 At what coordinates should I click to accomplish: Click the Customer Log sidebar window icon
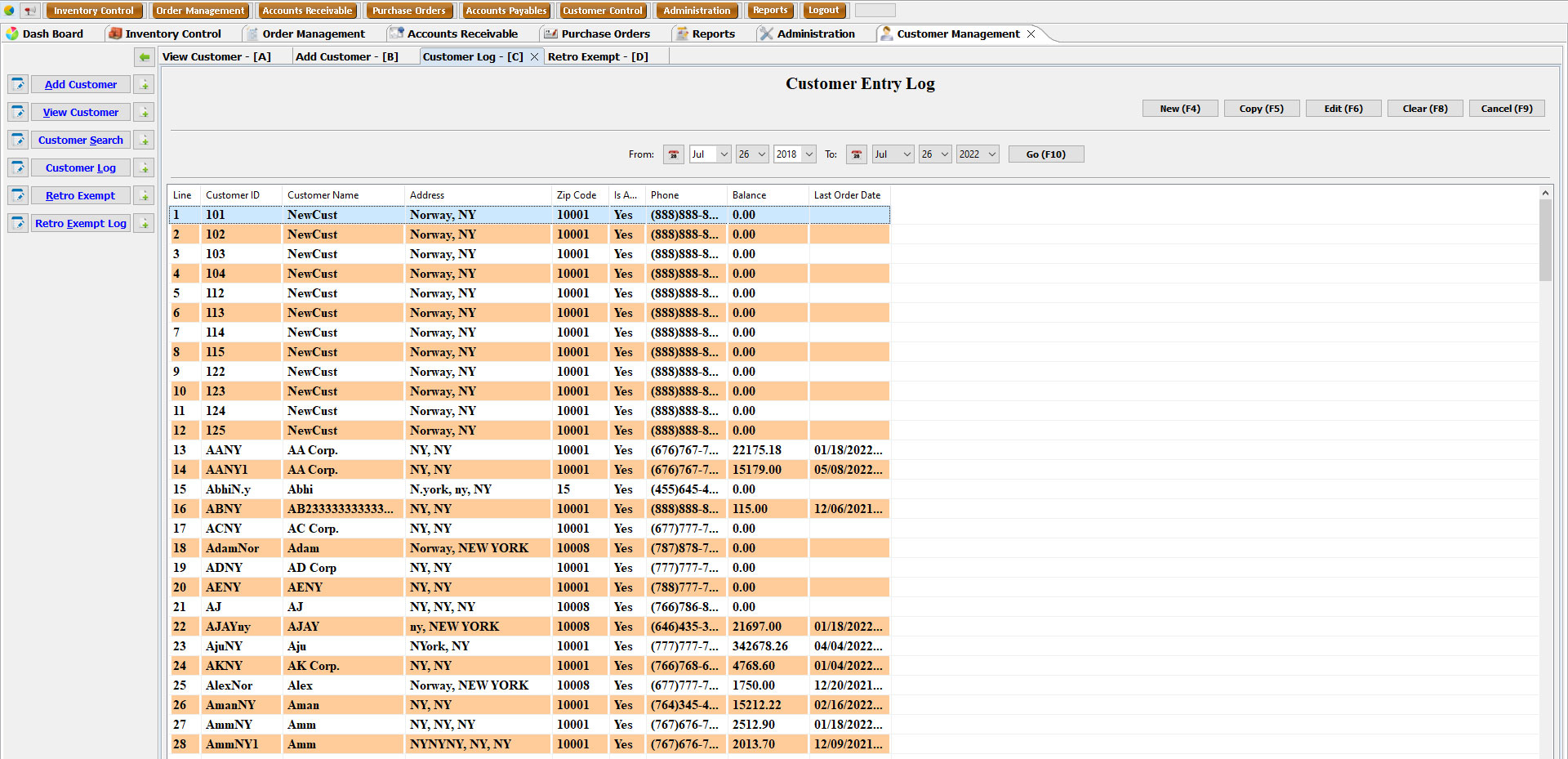18,167
